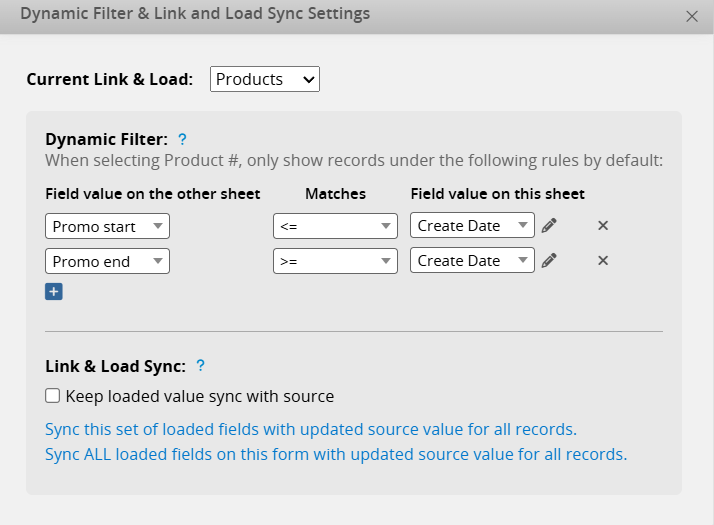Open the <= match operator dropdown
The height and width of the screenshot is (525, 714).
(335, 226)
